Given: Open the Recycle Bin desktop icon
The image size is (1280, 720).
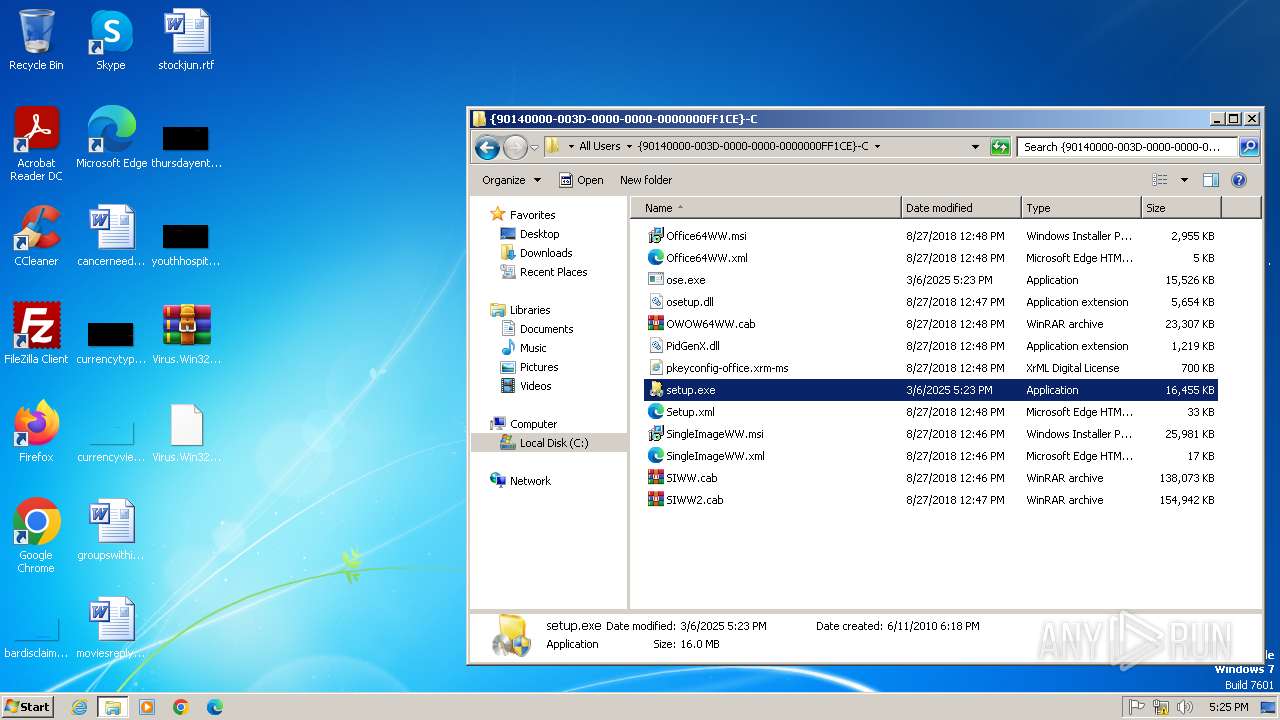Looking at the screenshot, I should pyautogui.click(x=36, y=40).
